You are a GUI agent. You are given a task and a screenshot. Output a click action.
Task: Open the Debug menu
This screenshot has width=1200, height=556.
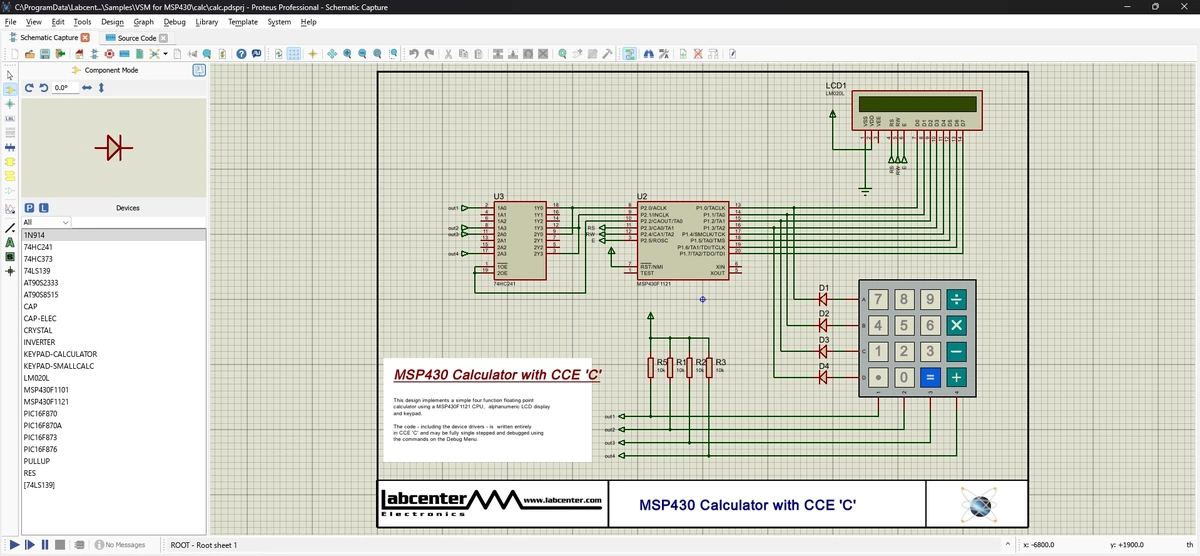coord(174,21)
